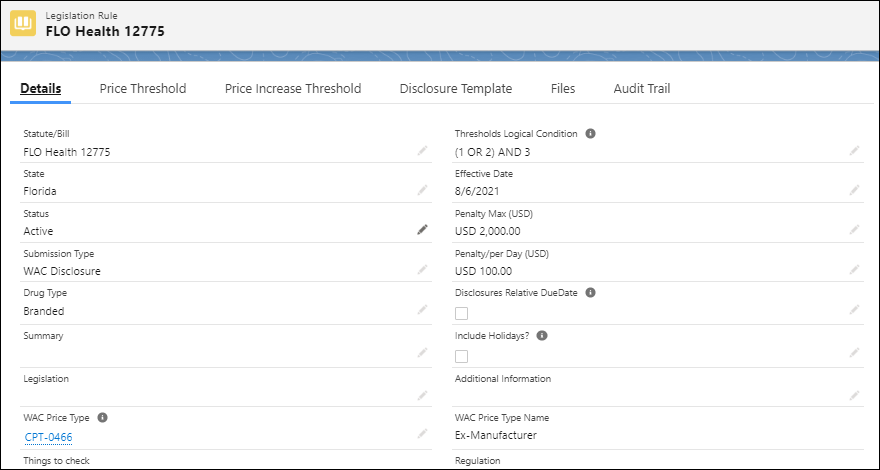Open the Price Threshold tab
This screenshot has width=880, height=470.
click(x=143, y=89)
